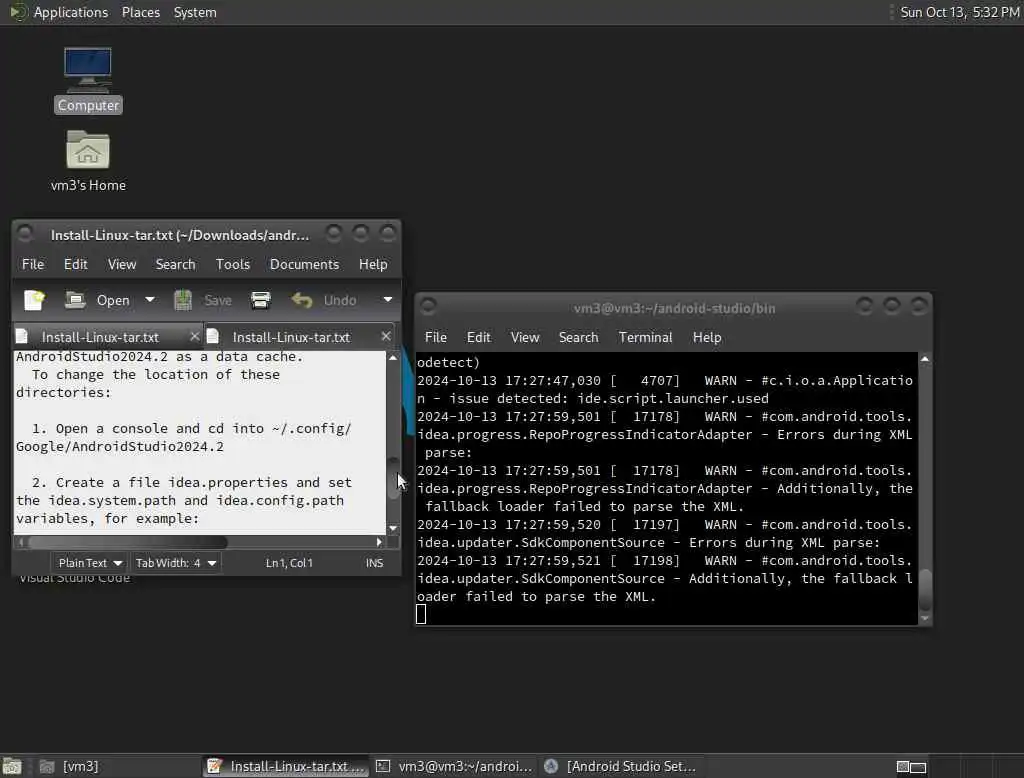
Task: Toggle the INS insert mode indicator
Action: (374, 563)
